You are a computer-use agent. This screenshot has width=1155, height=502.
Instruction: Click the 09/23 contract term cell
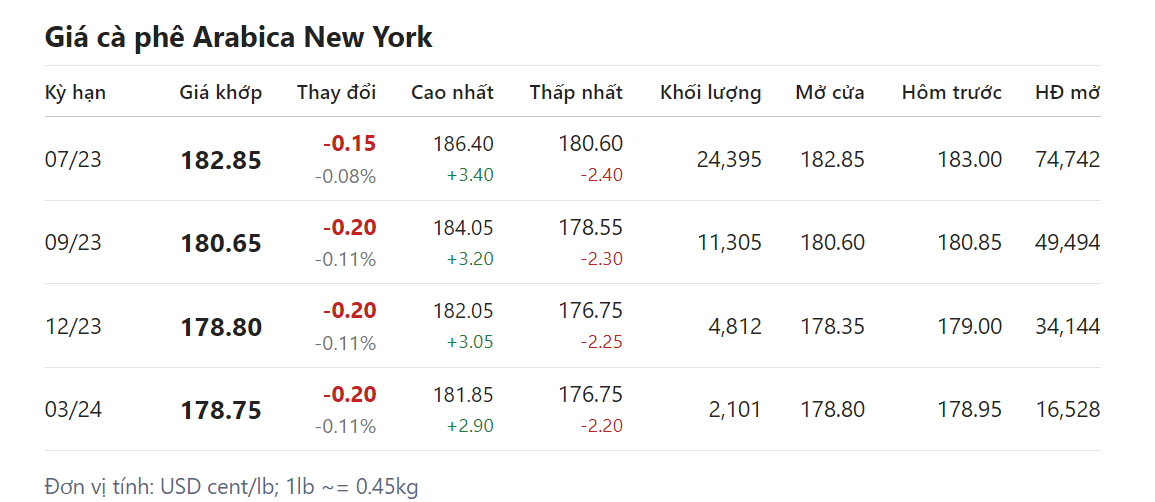[x=74, y=243]
